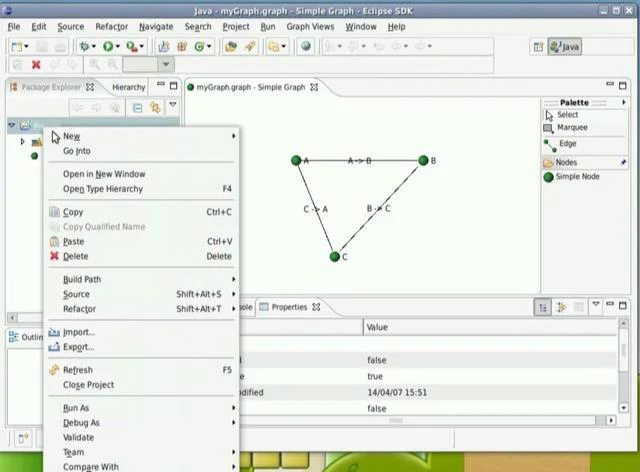Click Link with Editor icon
The width and height of the screenshot is (640, 472).
coord(155,108)
